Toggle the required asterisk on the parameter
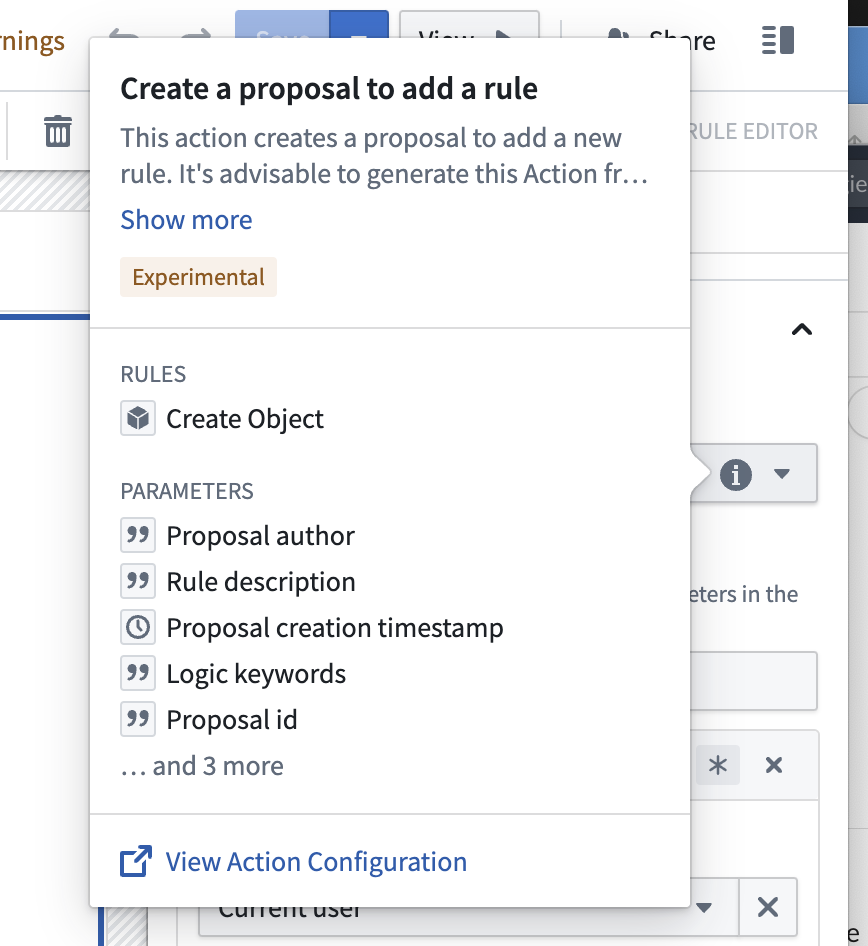 [718, 765]
